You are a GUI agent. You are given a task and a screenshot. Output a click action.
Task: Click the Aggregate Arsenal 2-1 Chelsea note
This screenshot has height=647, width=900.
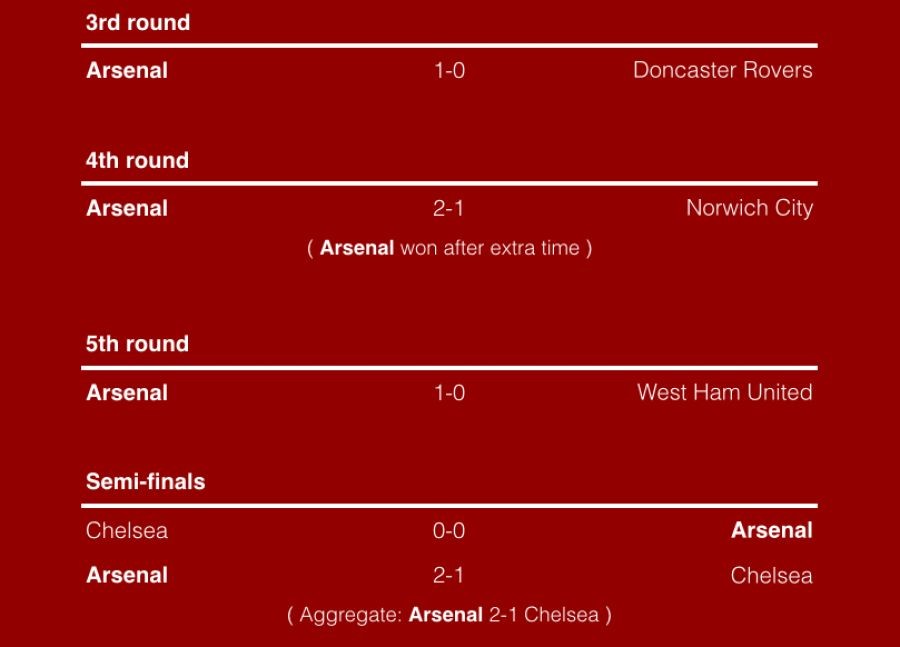pos(449,615)
